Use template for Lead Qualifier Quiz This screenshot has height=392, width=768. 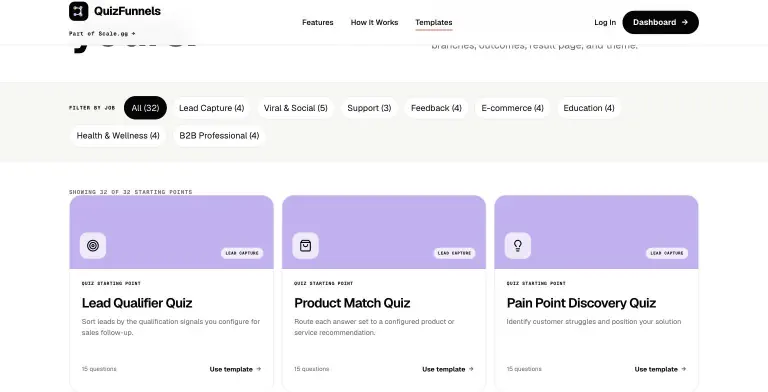236,369
